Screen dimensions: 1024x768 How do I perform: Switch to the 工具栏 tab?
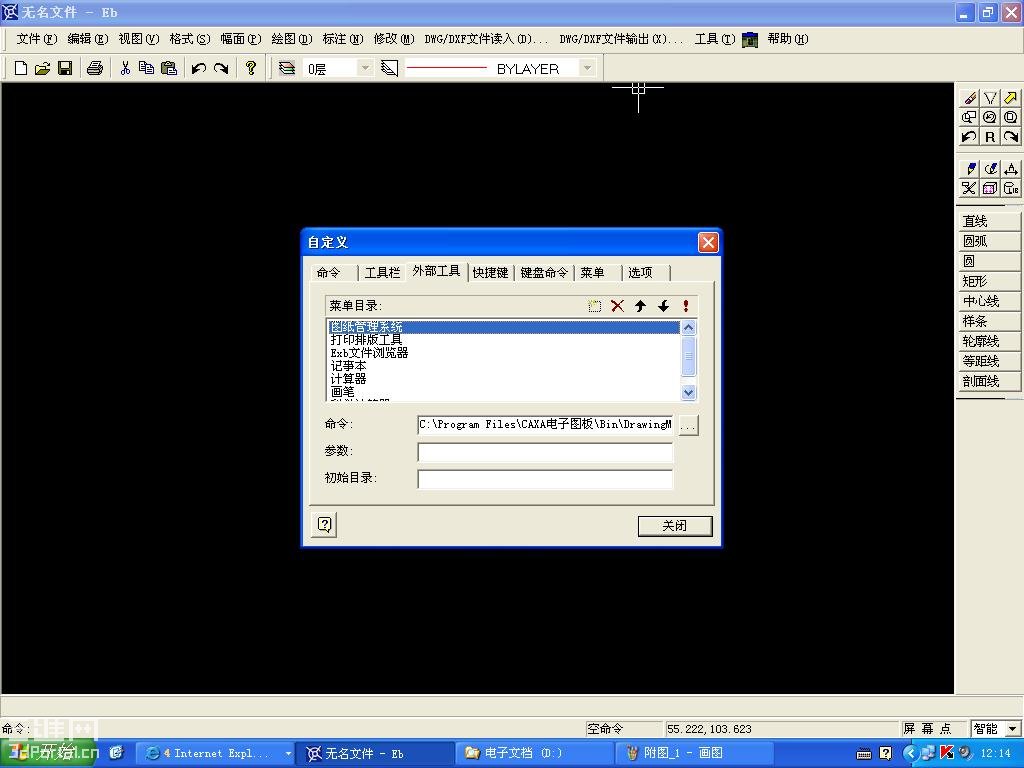pos(382,272)
